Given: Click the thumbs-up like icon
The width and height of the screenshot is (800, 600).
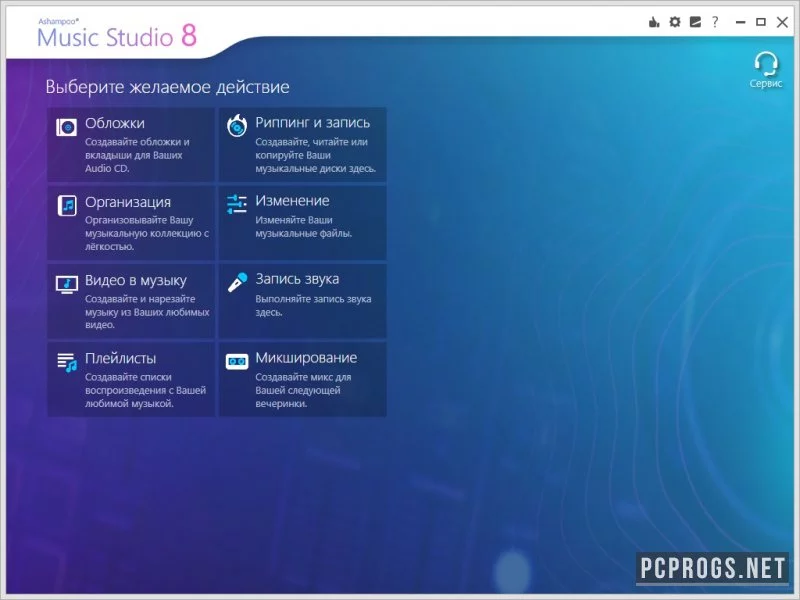Looking at the screenshot, I should [x=654, y=22].
